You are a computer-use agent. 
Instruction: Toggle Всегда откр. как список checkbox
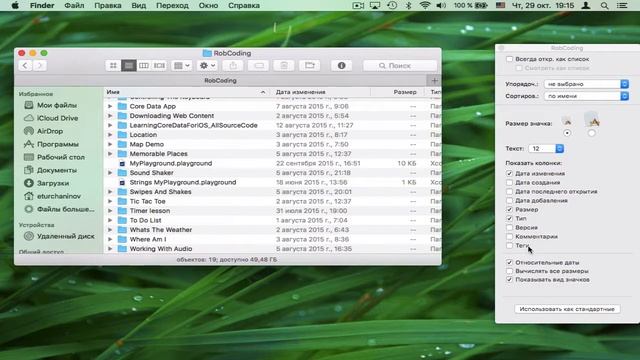(509, 59)
